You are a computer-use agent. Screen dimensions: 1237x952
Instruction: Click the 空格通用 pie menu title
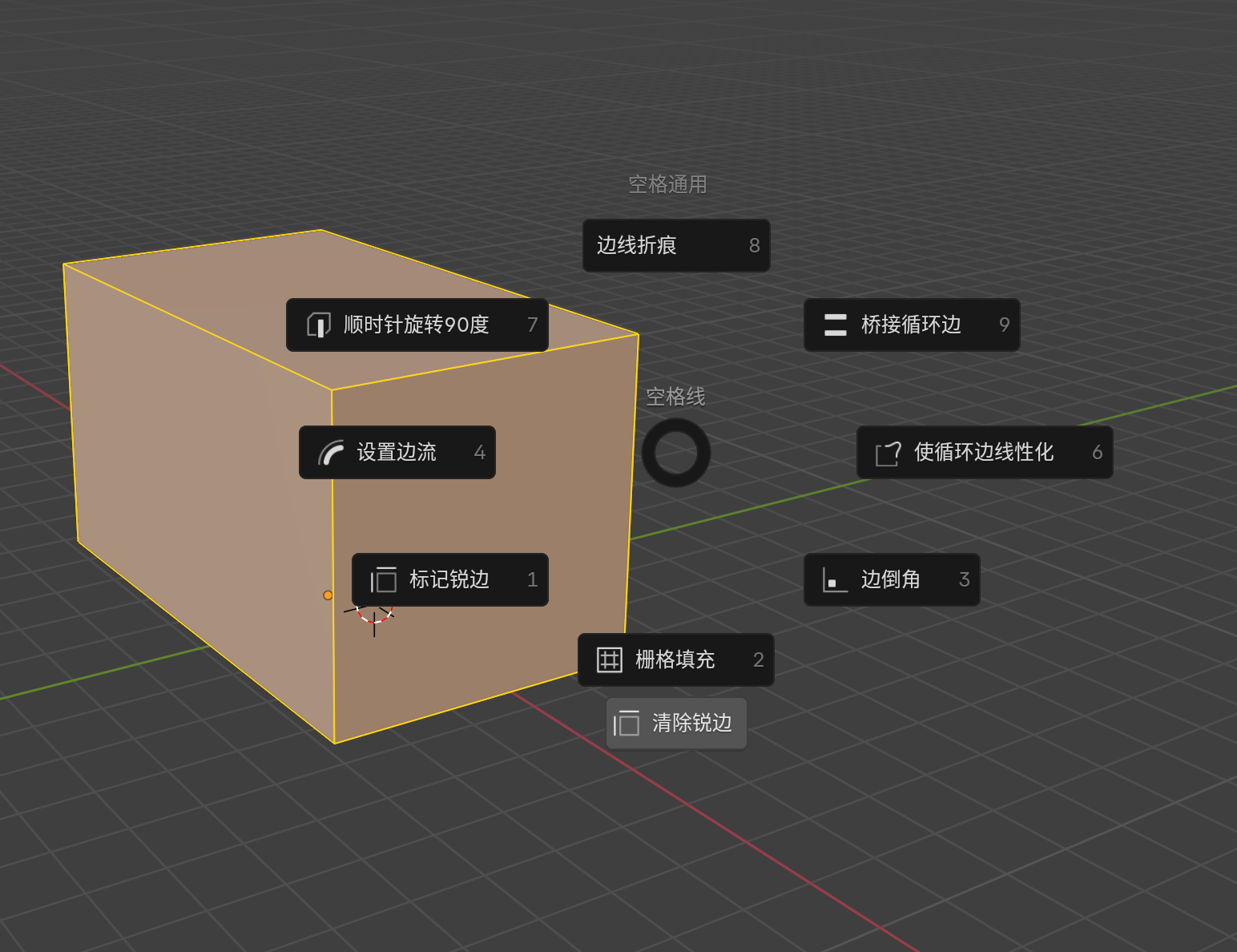(x=667, y=184)
